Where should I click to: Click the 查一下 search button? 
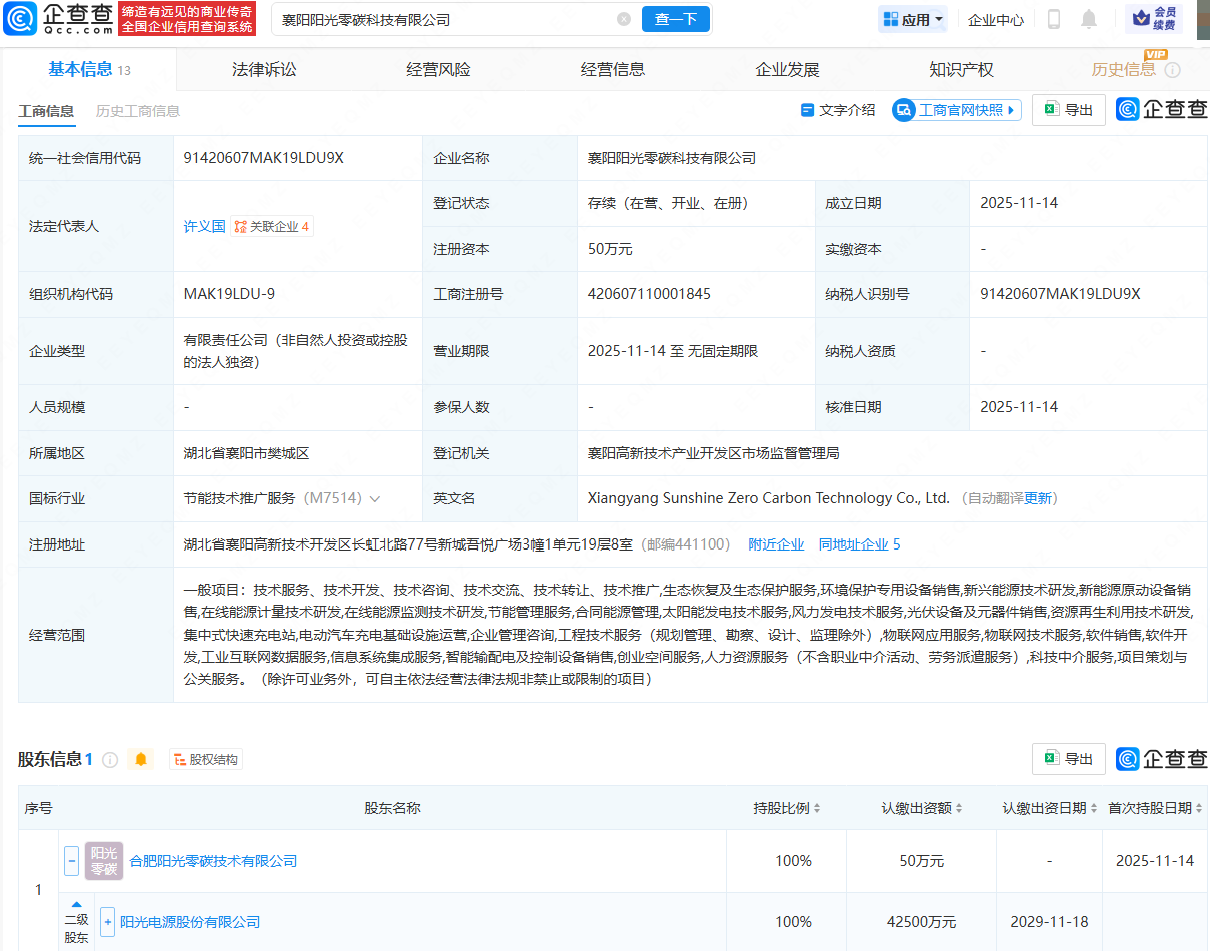675,19
